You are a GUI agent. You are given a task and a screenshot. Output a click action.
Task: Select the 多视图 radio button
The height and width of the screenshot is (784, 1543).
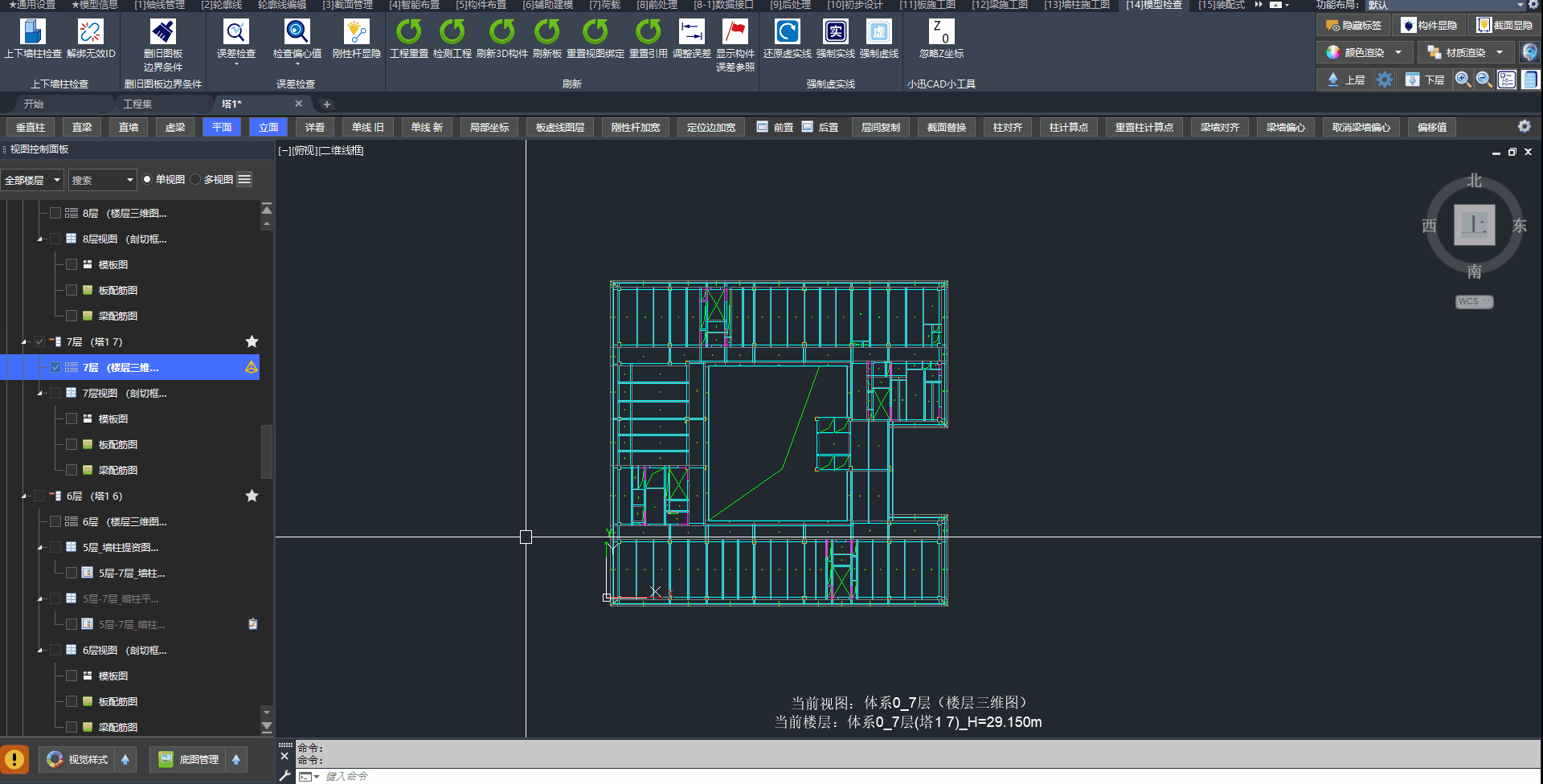coord(196,180)
